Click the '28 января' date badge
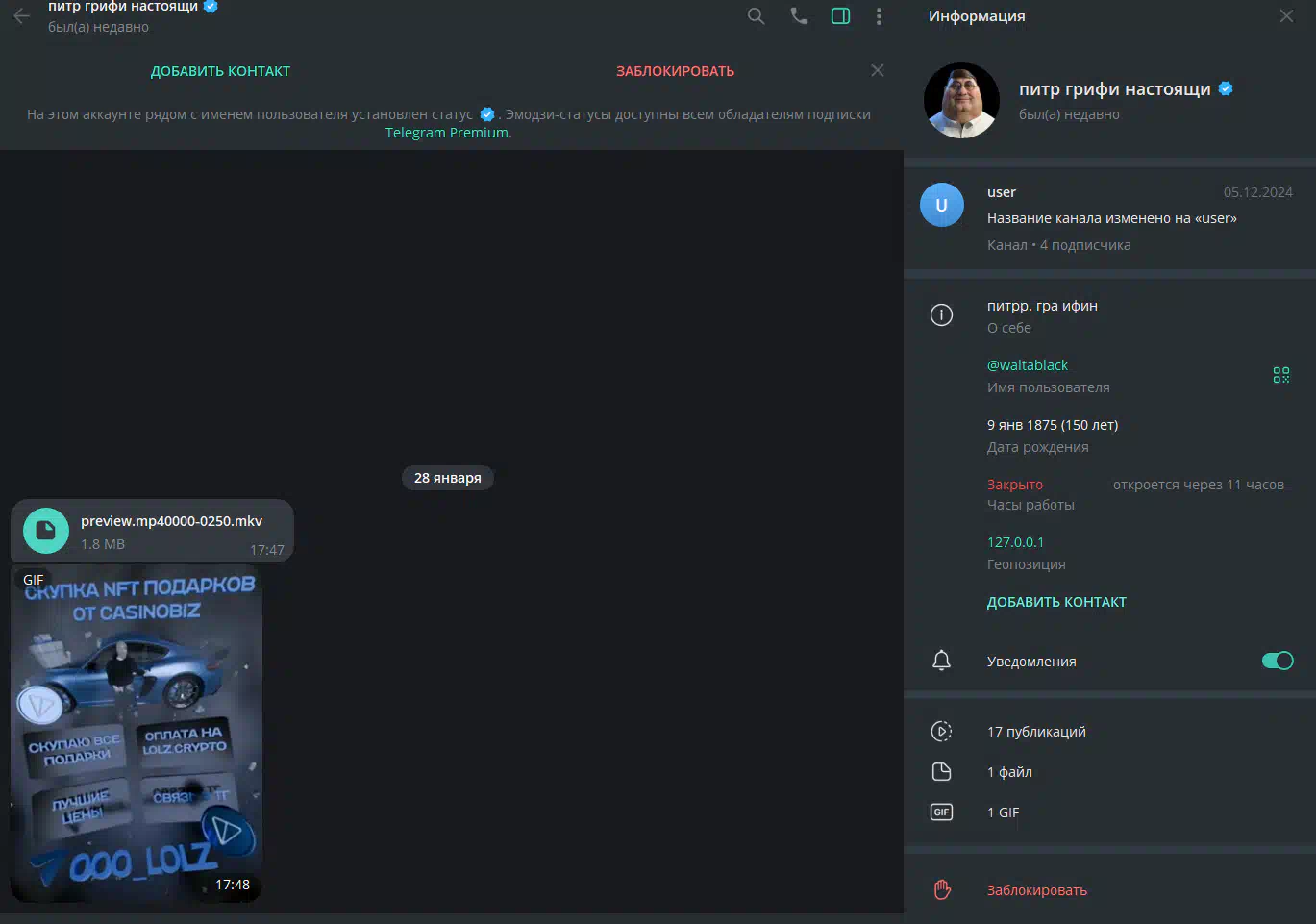The image size is (1316, 924). pos(448,478)
